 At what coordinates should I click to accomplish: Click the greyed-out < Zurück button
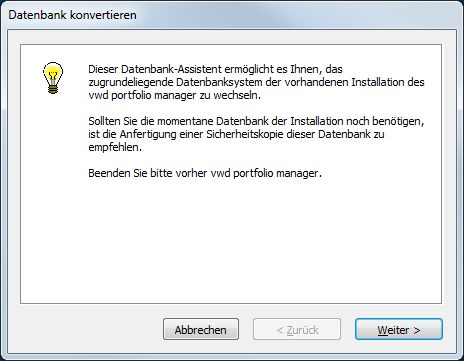point(297,329)
